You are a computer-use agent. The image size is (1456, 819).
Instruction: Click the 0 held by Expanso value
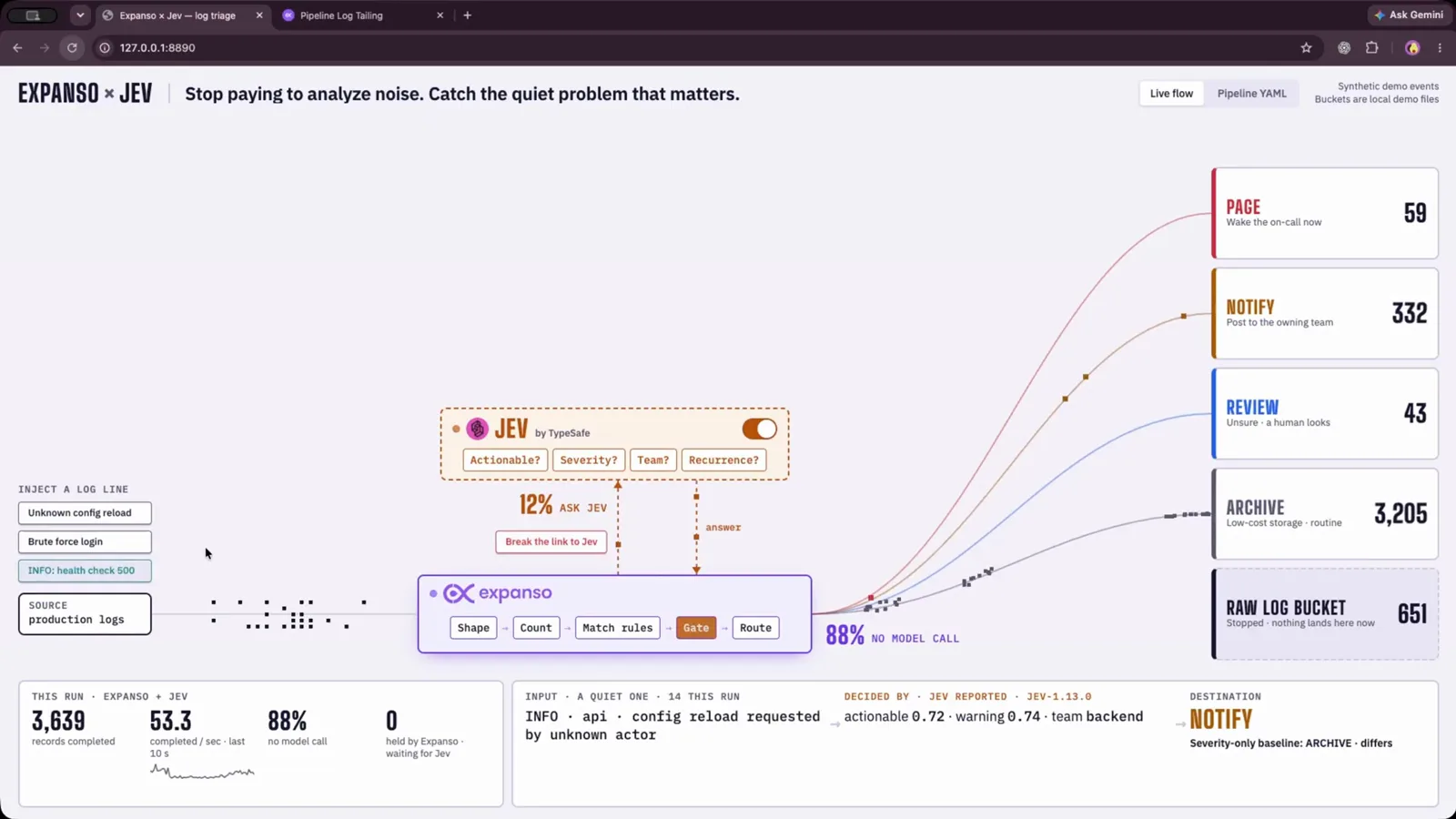pyautogui.click(x=391, y=721)
